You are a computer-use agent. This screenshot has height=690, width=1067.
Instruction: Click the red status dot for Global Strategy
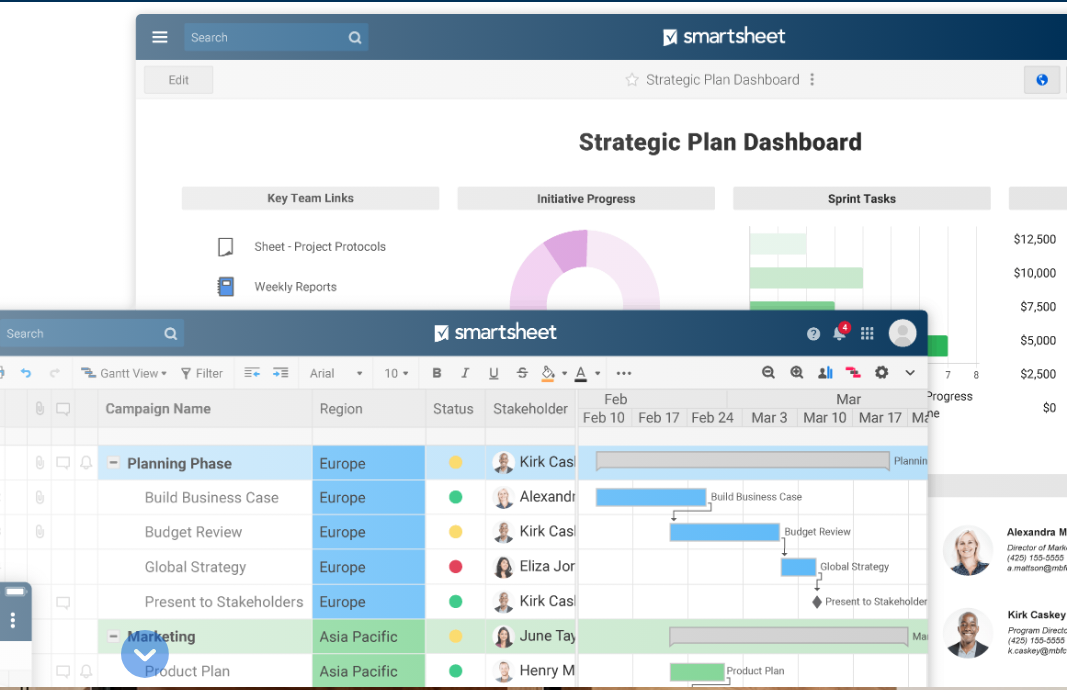click(455, 566)
